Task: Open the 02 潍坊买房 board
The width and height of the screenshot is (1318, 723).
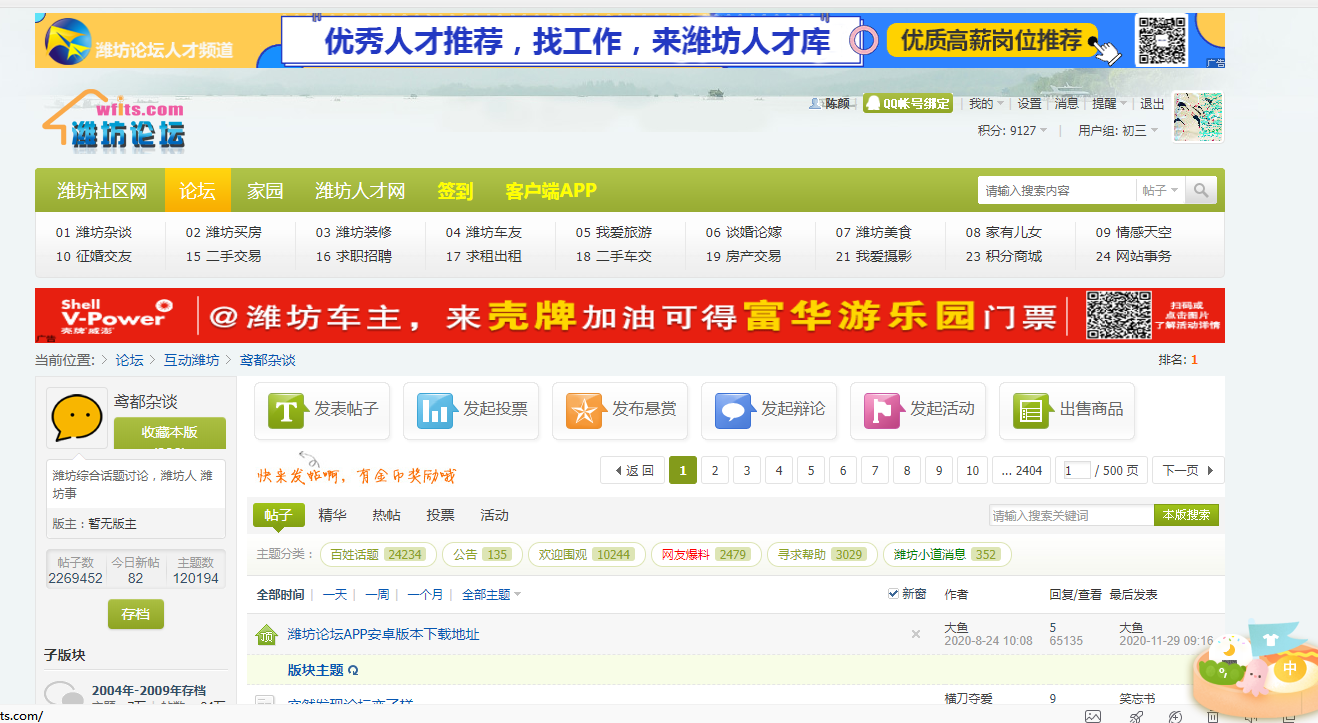Action: coord(223,232)
